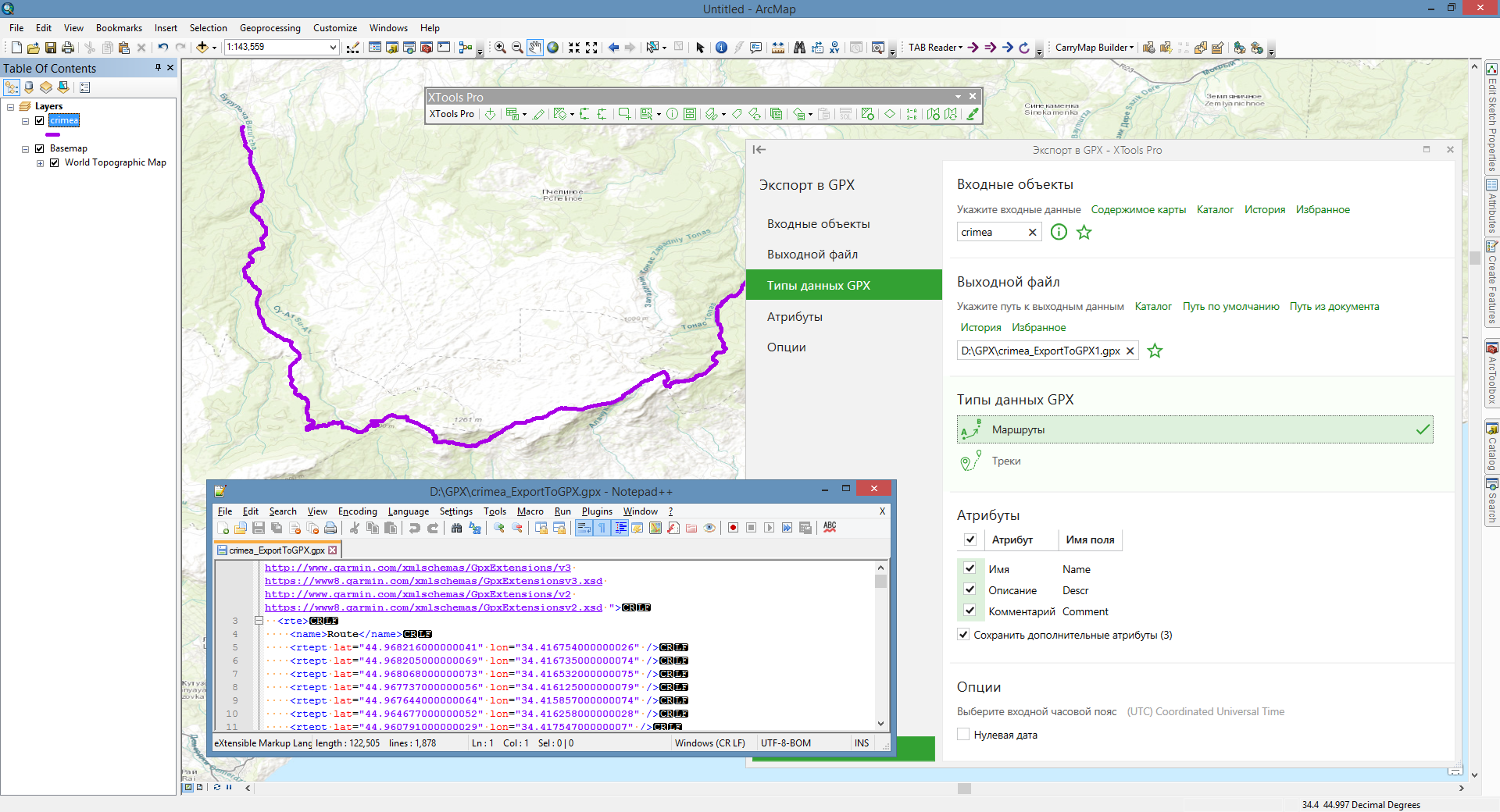Viewport: 1500px width, 812px height.
Task: Click the Add Data button
Action: [x=202, y=48]
